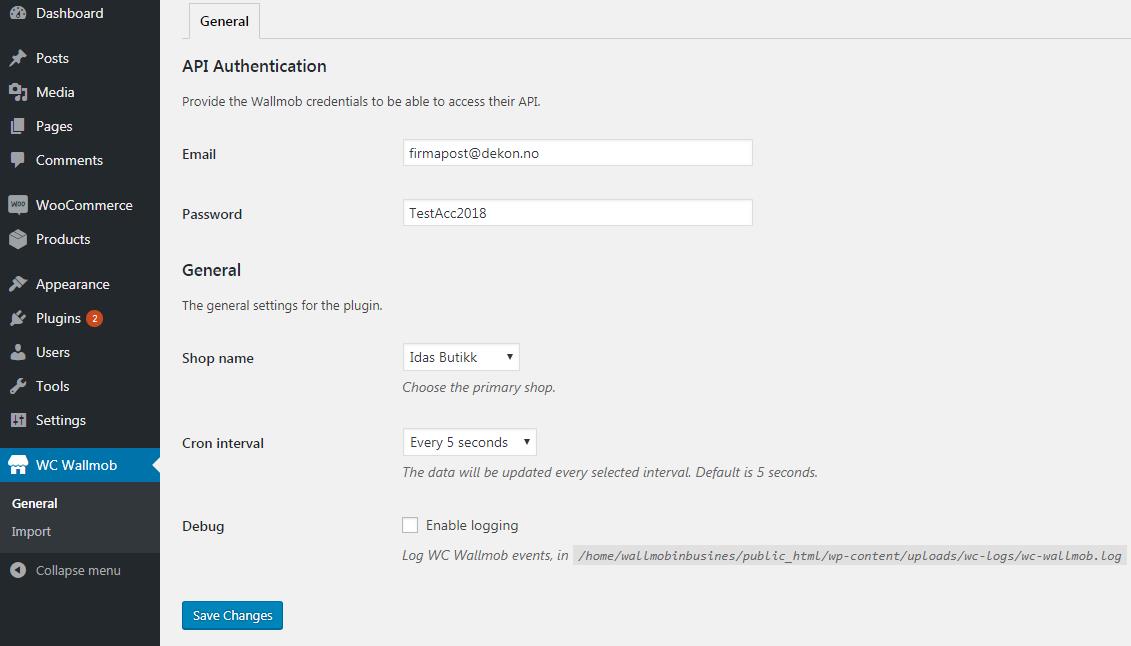
Task: Click the Appearance paintbrush icon
Action: [18, 284]
